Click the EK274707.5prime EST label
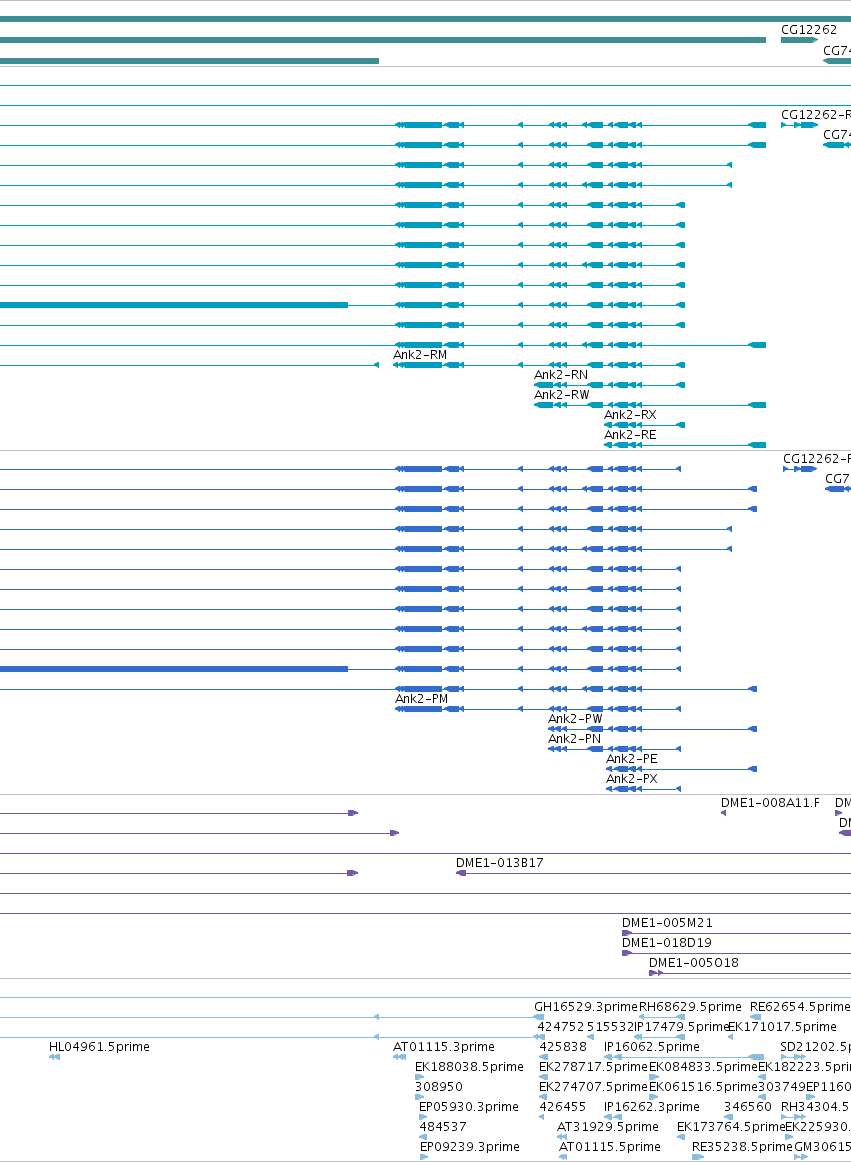851x1162 pixels. click(x=593, y=1087)
